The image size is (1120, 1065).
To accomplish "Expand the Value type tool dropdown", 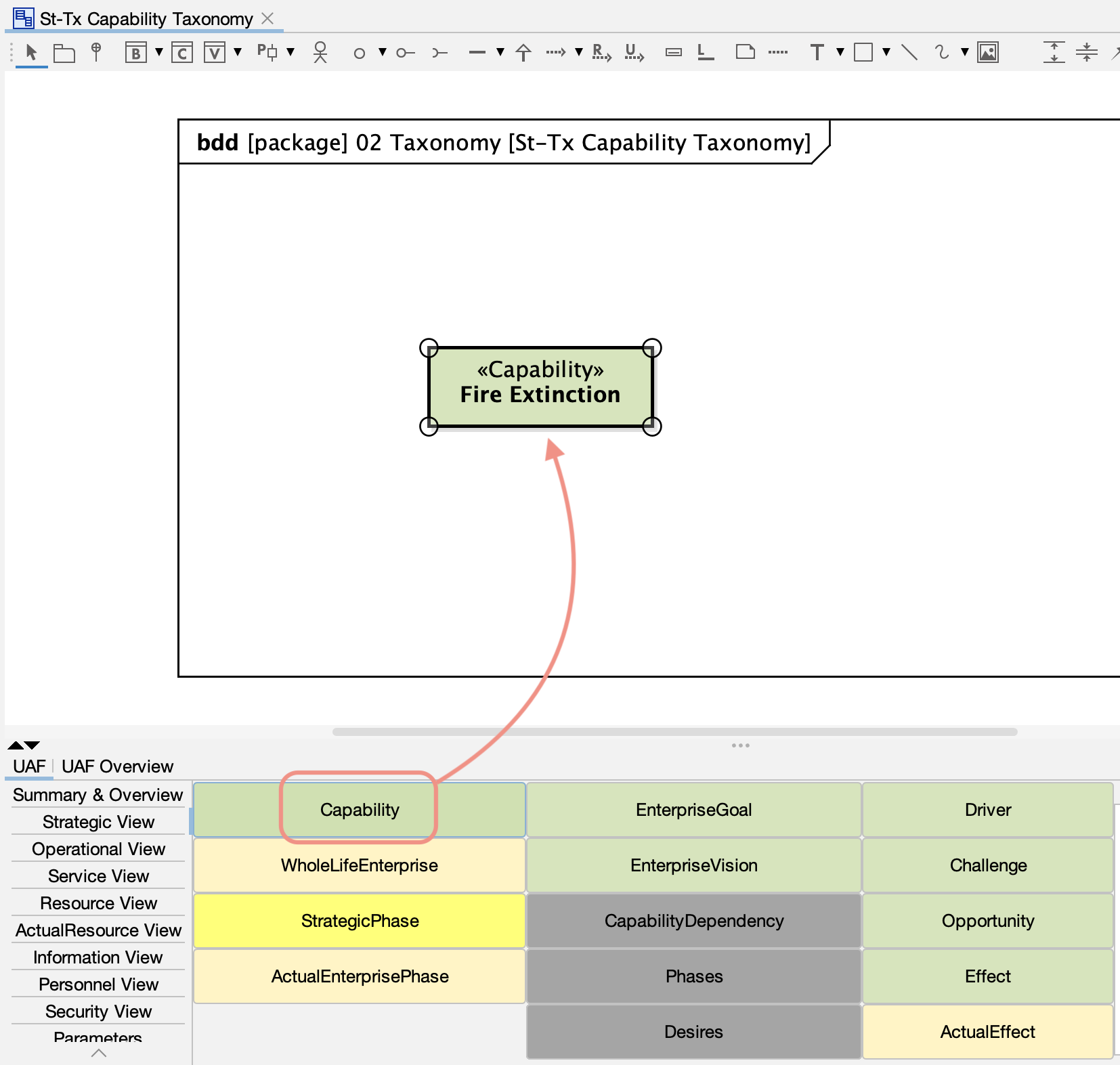I will coord(238,52).
